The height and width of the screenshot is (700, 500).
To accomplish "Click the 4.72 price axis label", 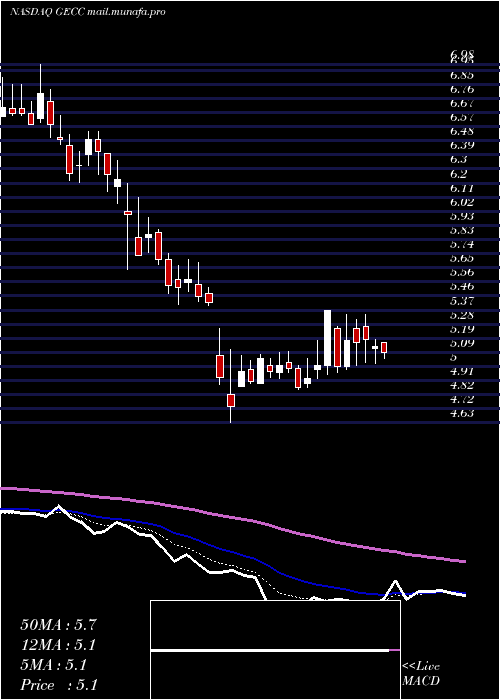I will tap(462, 399).
